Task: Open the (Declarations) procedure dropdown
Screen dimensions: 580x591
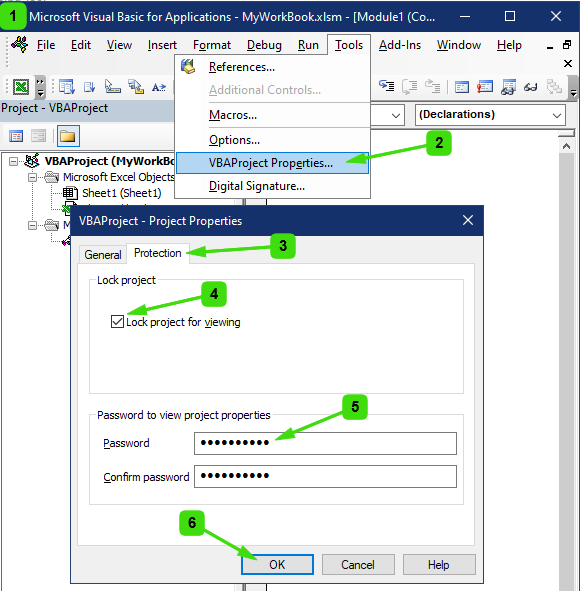Action: pyautogui.click(x=557, y=115)
